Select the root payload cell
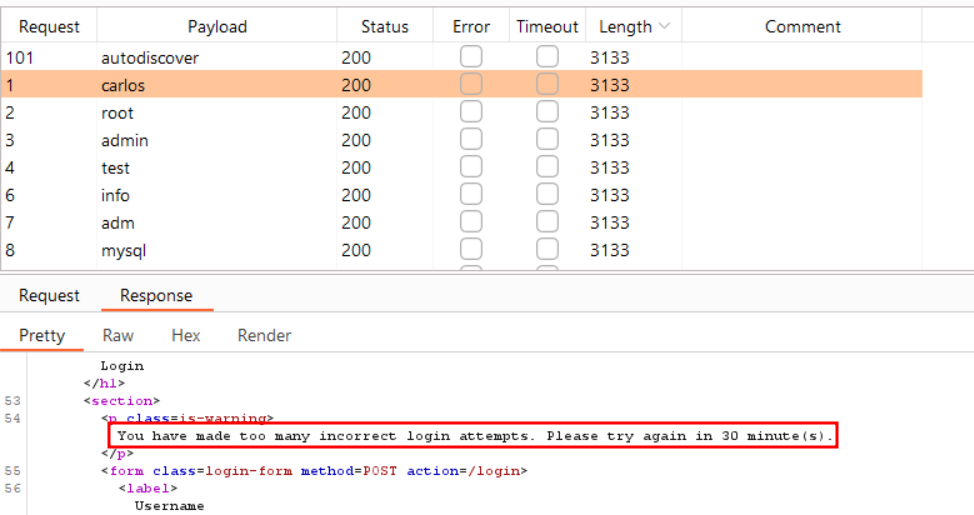The height and width of the screenshot is (515, 974). click(x=217, y=112)
